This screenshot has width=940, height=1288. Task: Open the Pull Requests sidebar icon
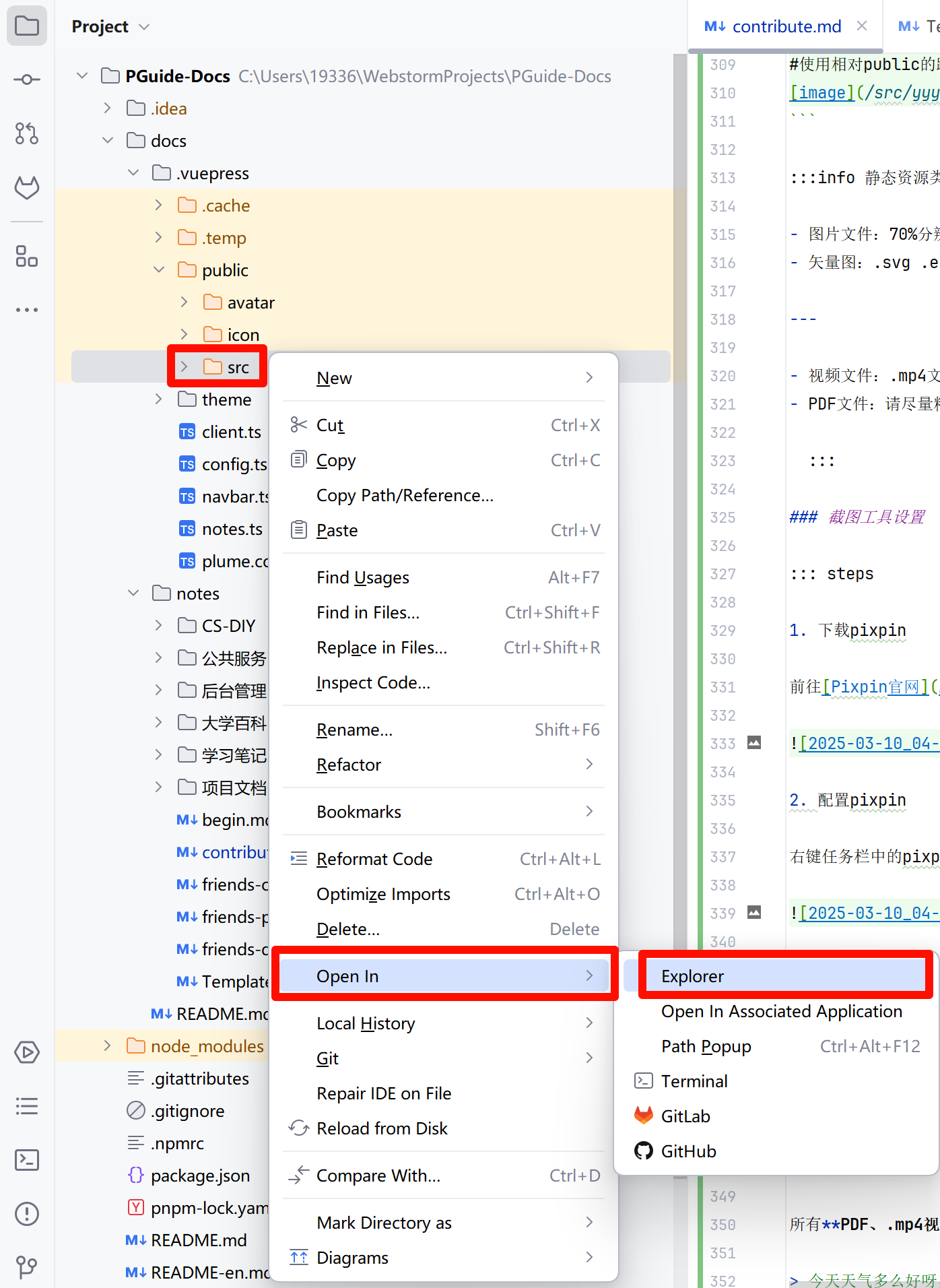[27, 133]
